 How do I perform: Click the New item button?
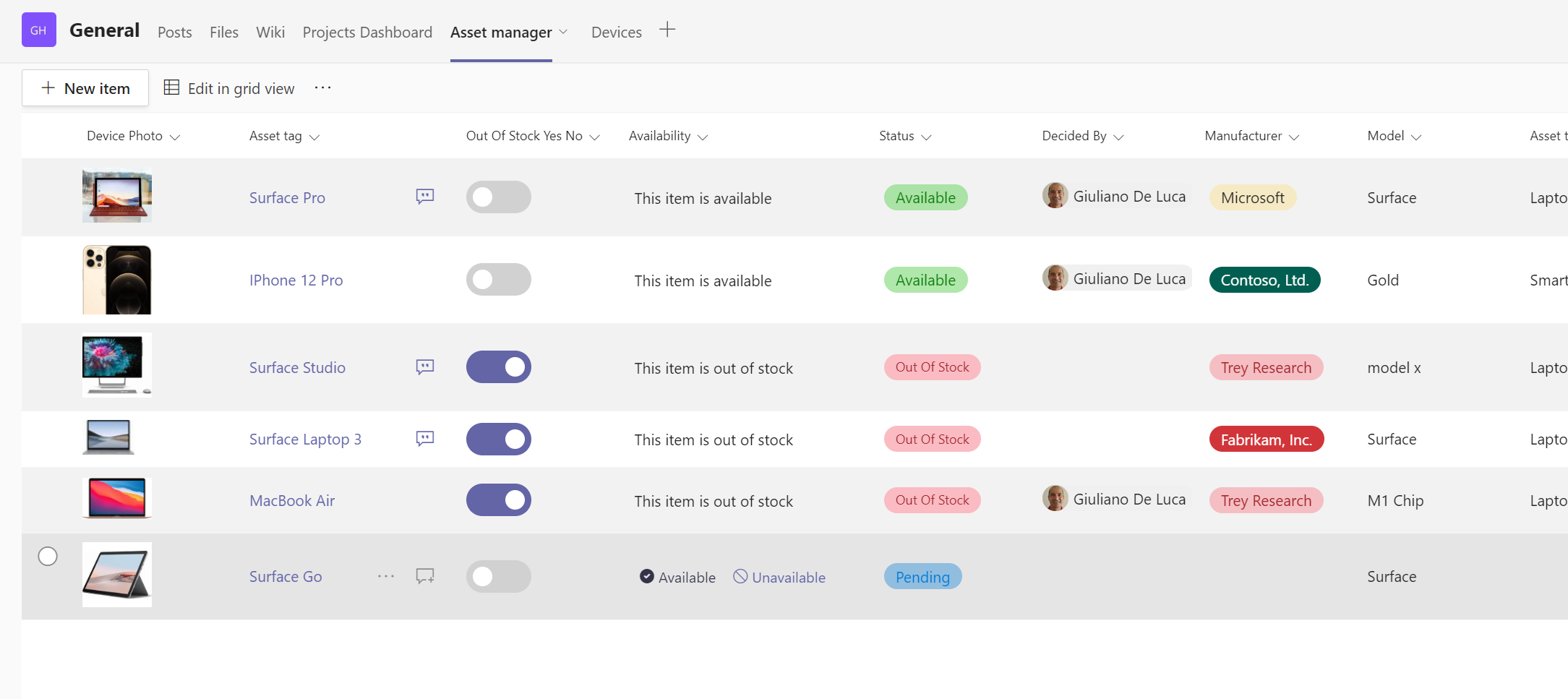point(85,88)
